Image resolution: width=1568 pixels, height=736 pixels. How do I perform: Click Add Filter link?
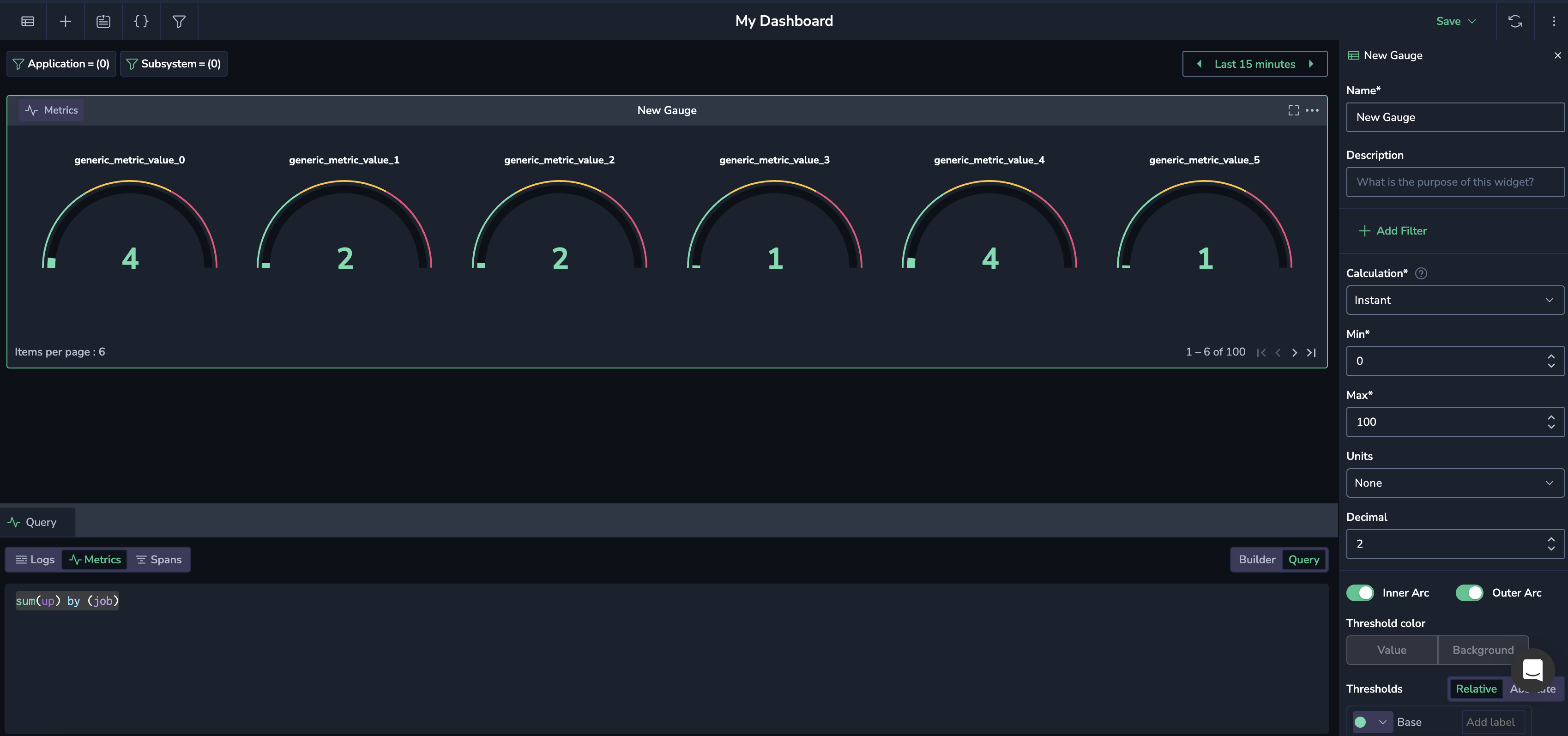click(x=1393, y=231)
